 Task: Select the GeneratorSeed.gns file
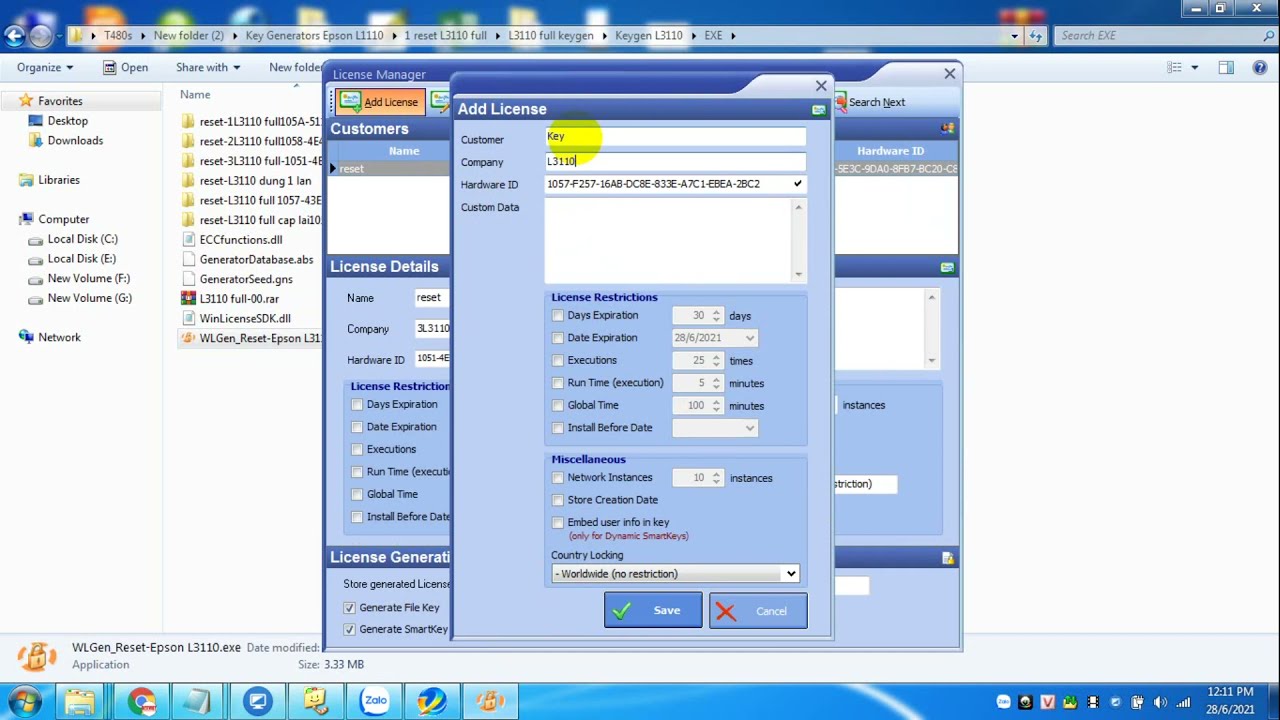point(246,280)
